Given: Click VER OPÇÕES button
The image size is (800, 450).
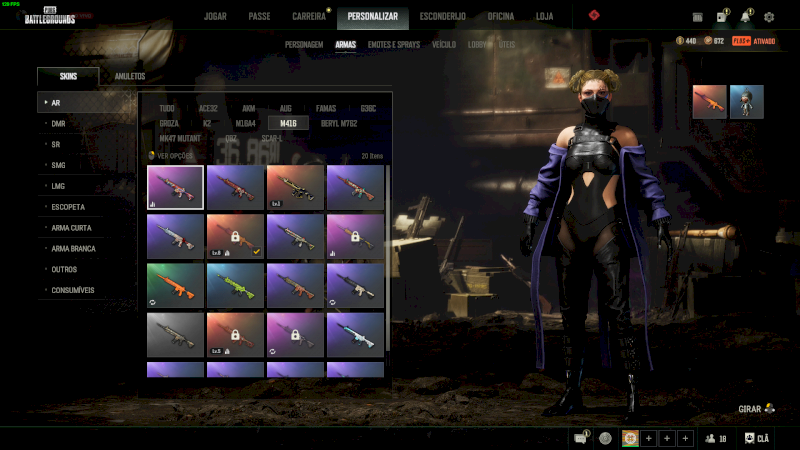Looking at the screenshot, I should [173, 156].
